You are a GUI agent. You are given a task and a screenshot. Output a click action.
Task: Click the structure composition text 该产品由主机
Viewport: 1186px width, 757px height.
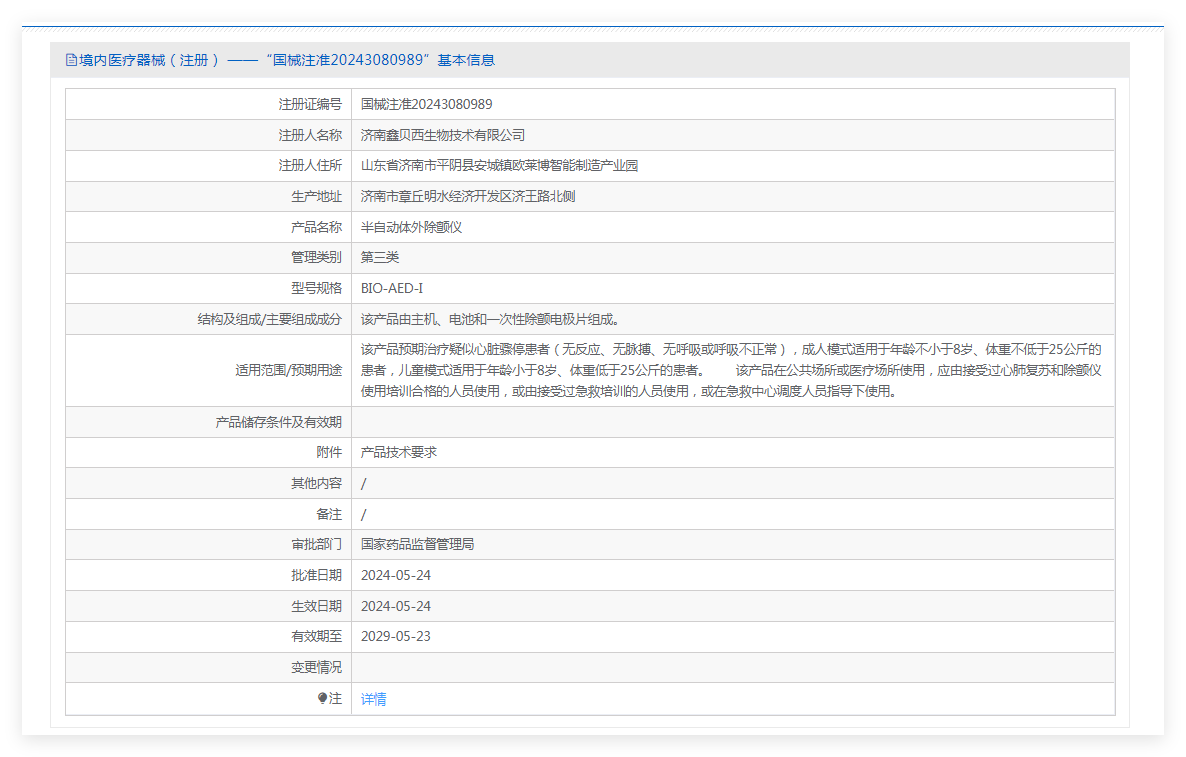point(490,319)
